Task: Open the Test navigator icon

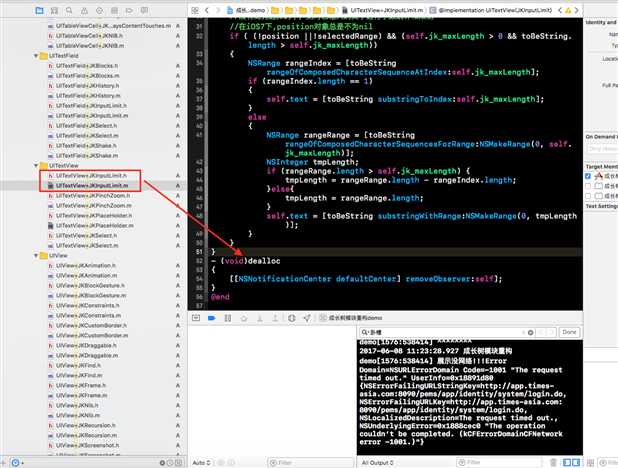Action: click(x=99, y=11)
